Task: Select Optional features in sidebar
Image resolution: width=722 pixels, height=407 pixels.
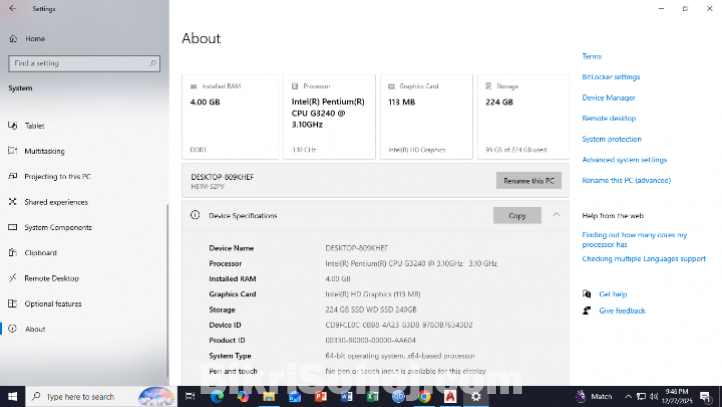Action: coord(53,304)
